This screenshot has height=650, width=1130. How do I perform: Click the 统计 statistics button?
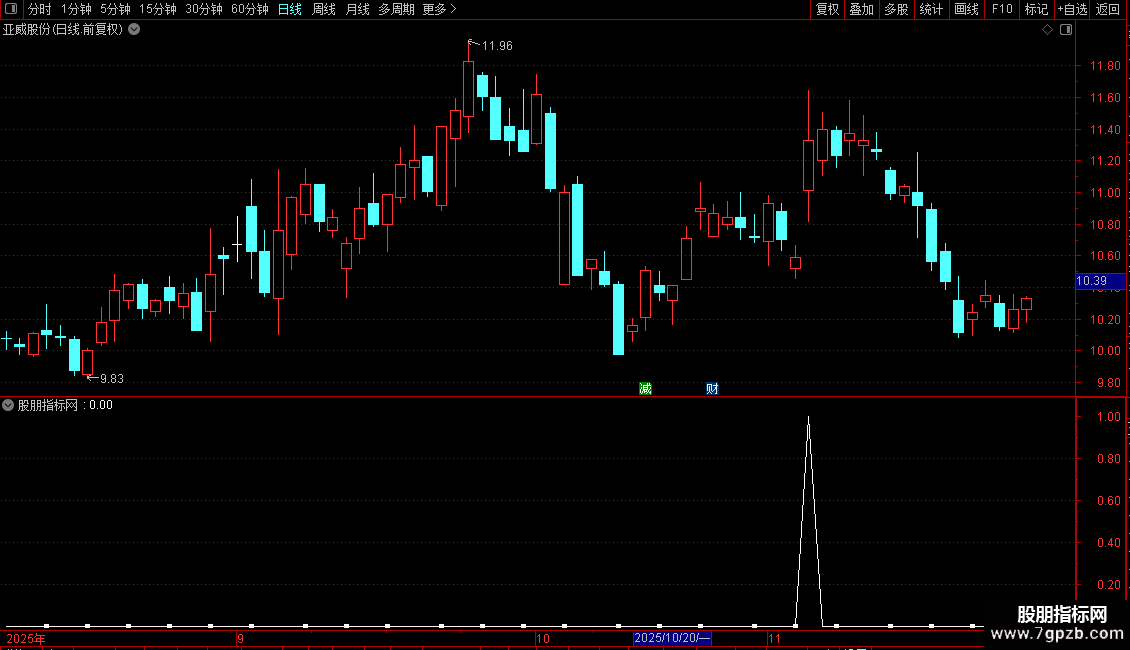click(x=931, y=9)
